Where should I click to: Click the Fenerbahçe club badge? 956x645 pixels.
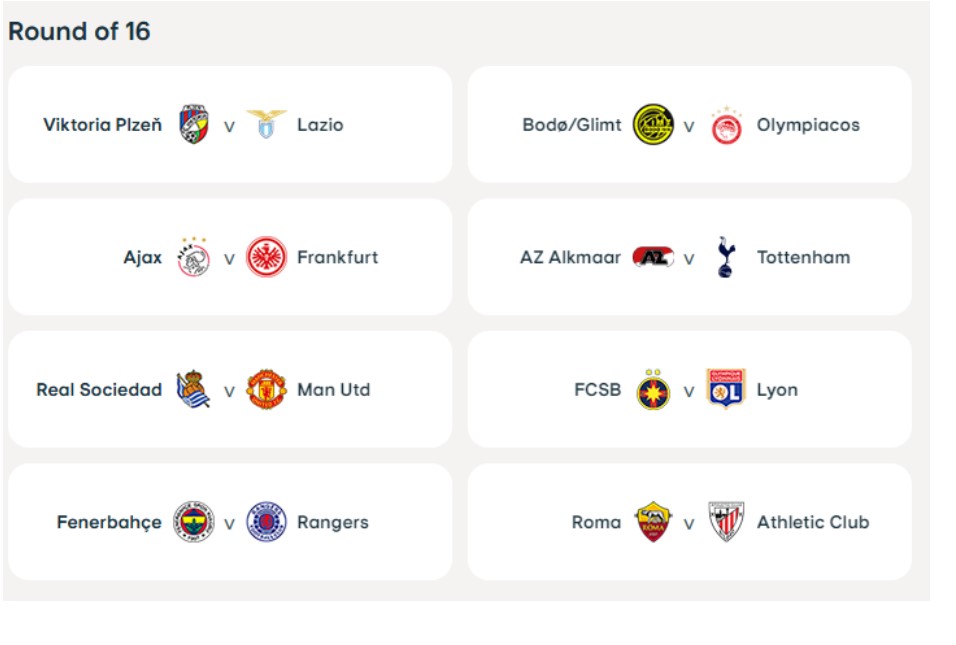pyautogui.click(x=194, y=522)
